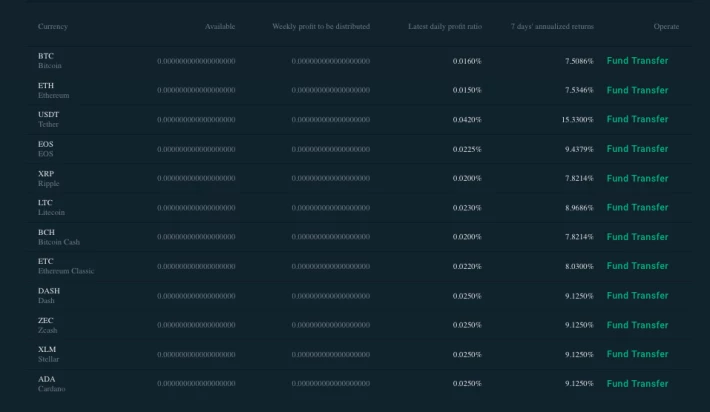
Task: Select the USDT currency label
Action: (48, 115)
